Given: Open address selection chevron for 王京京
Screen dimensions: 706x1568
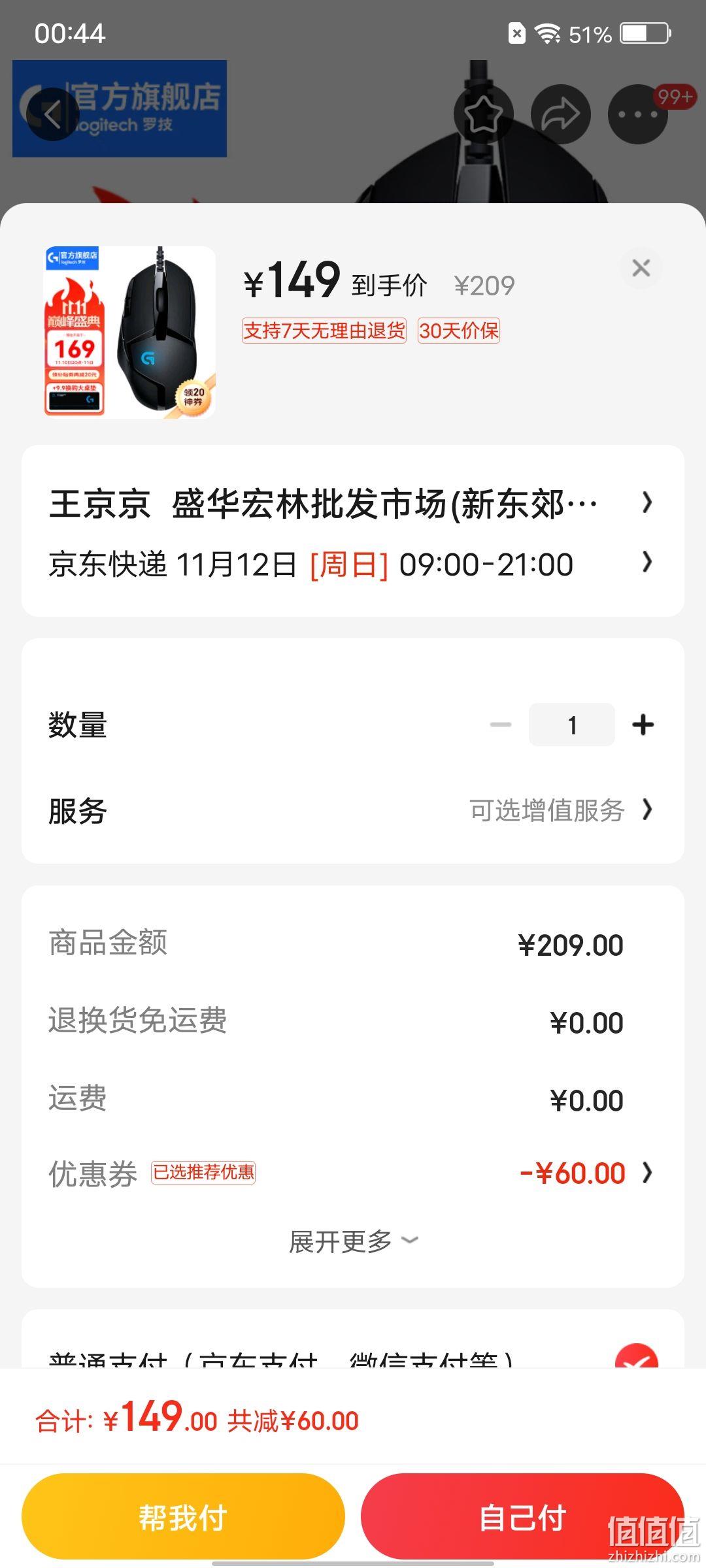Looking at the screenshot, I should (x=647, y=502).
